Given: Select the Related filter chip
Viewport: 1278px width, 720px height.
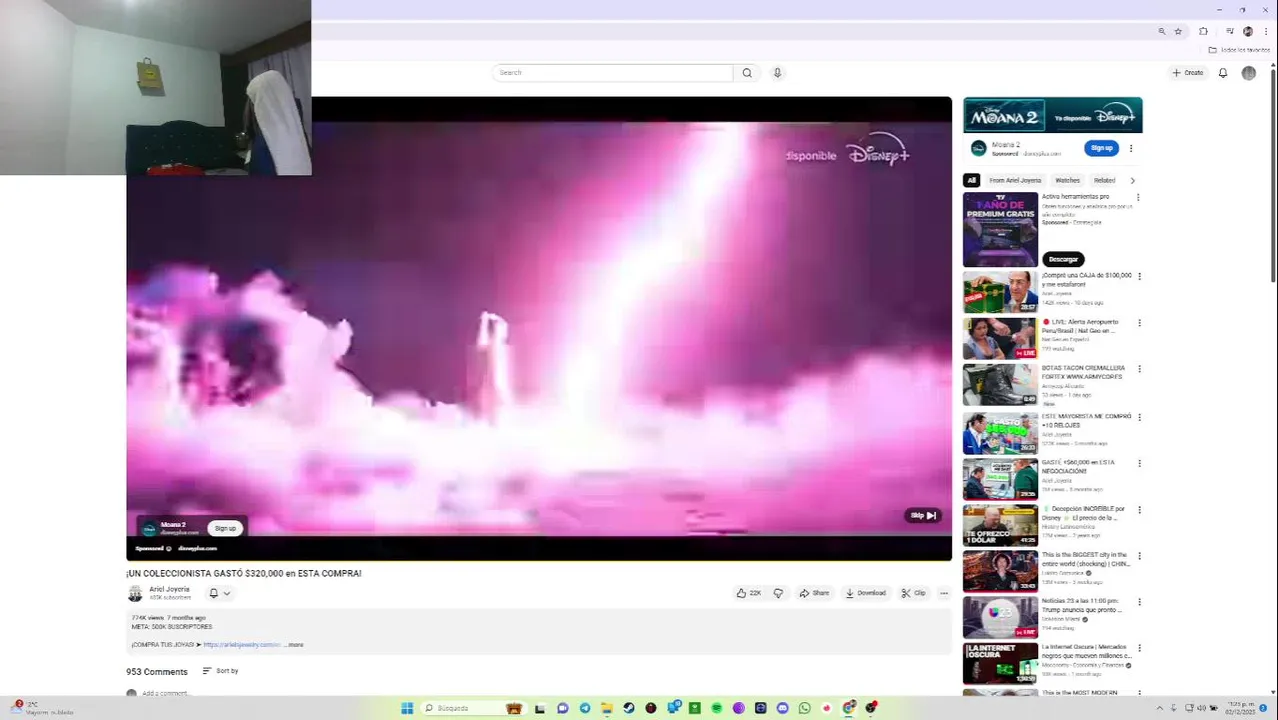Looking at the screenshot, I should click(1104, 181).
